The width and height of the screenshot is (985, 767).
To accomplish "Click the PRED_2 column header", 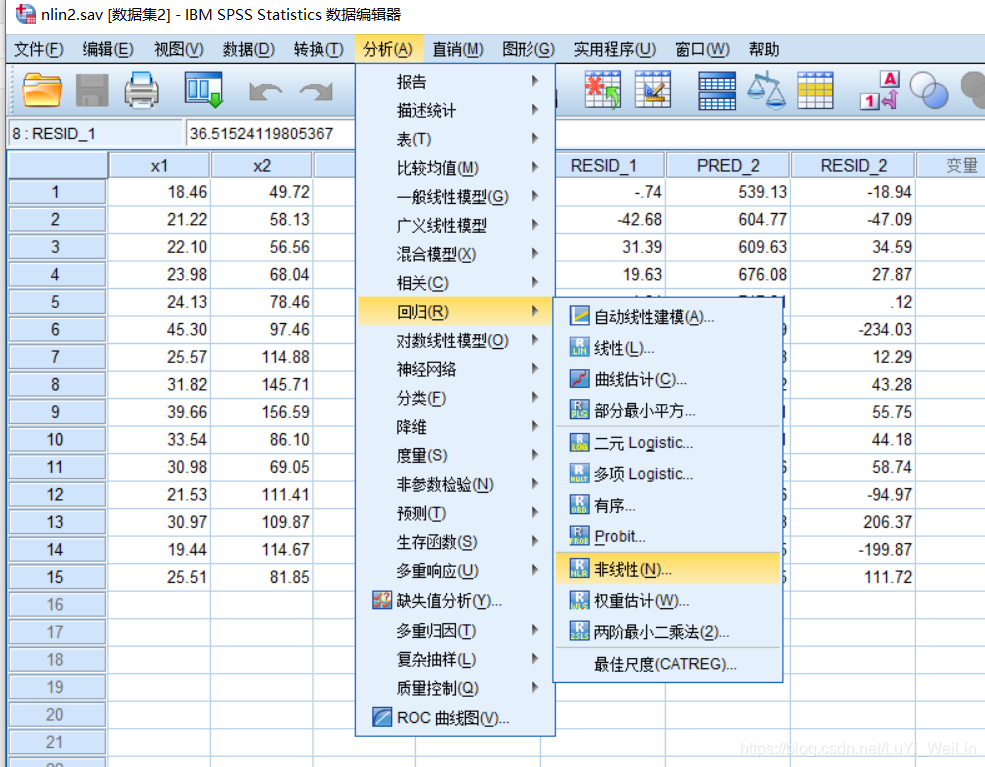I will (728, 166).
